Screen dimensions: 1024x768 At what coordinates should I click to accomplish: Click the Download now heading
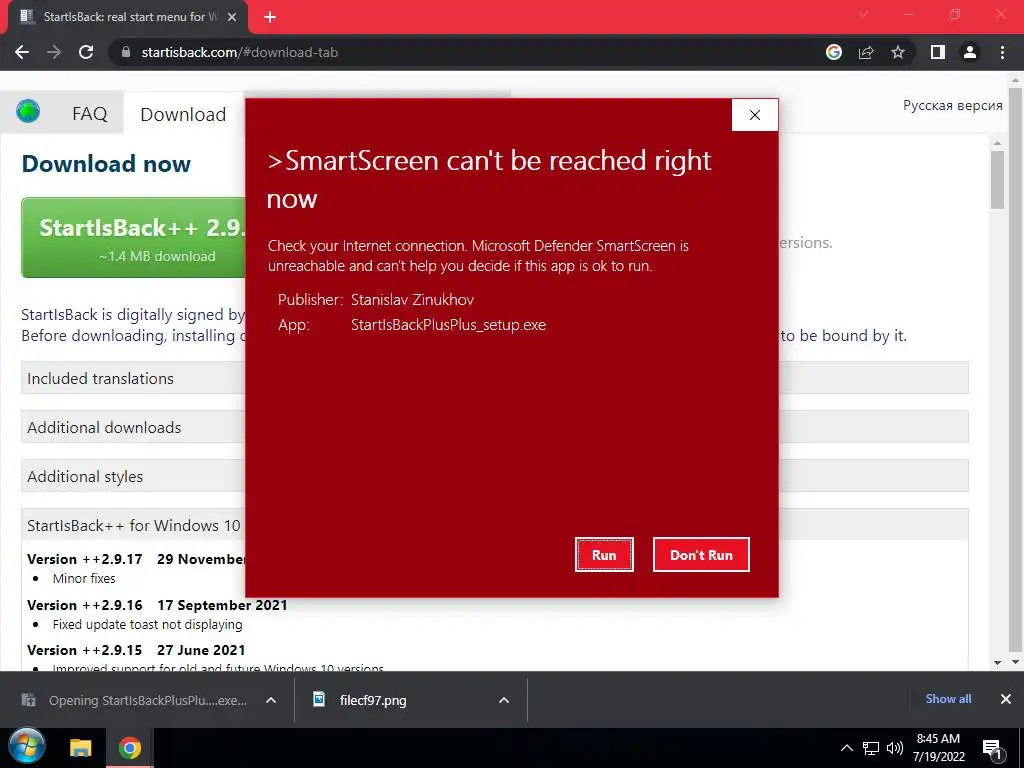(106, 163)
